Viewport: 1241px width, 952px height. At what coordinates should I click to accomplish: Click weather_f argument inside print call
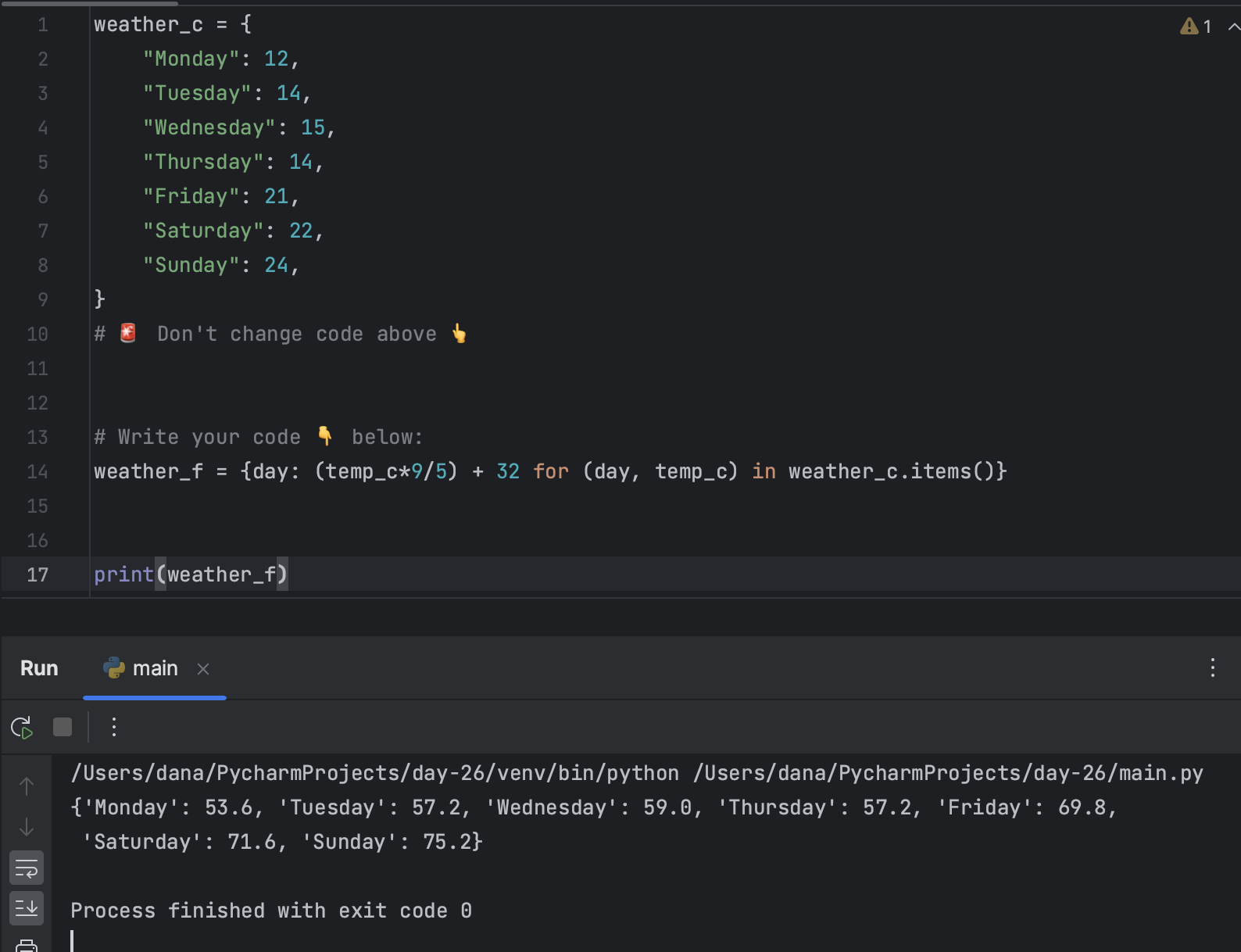(221, 575)
